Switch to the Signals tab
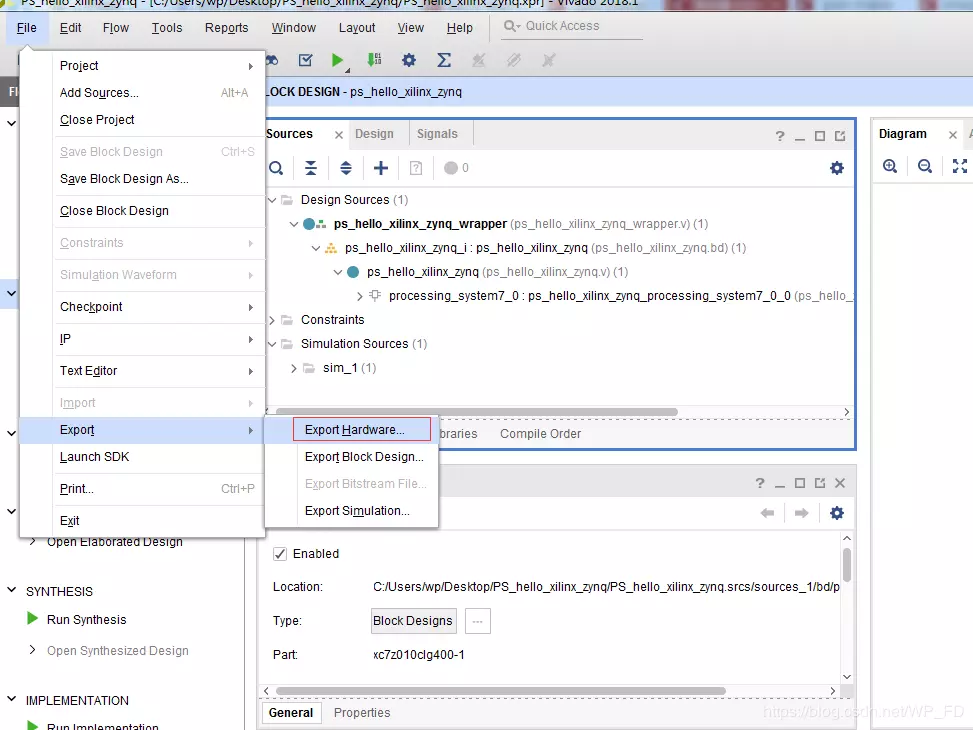Screen dimensions: 973x730 pyautogui.click(x=437, y=134)
